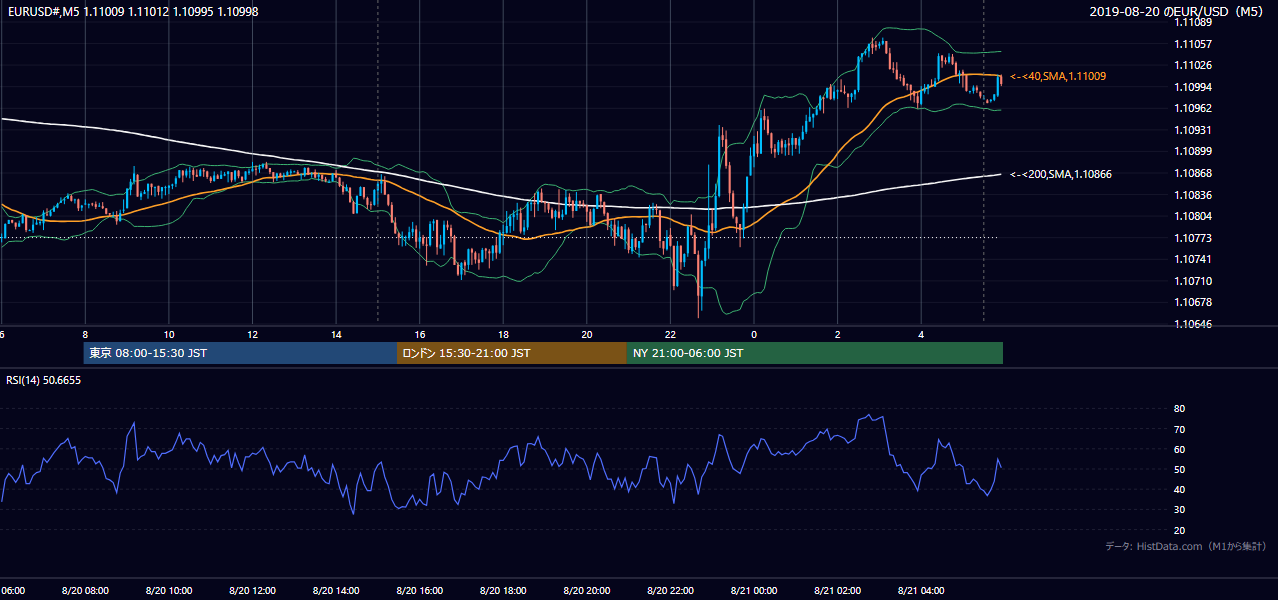Click RSI axis level 40
The height and width of the screenshot is (600, 1278).
[1179, 489]
